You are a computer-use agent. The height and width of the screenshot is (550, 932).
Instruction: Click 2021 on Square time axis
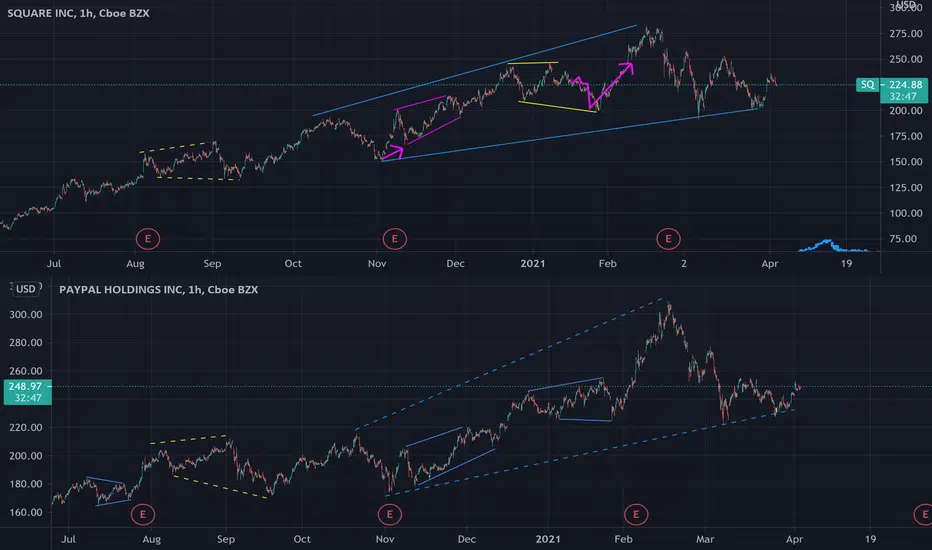tap(533, 263)
